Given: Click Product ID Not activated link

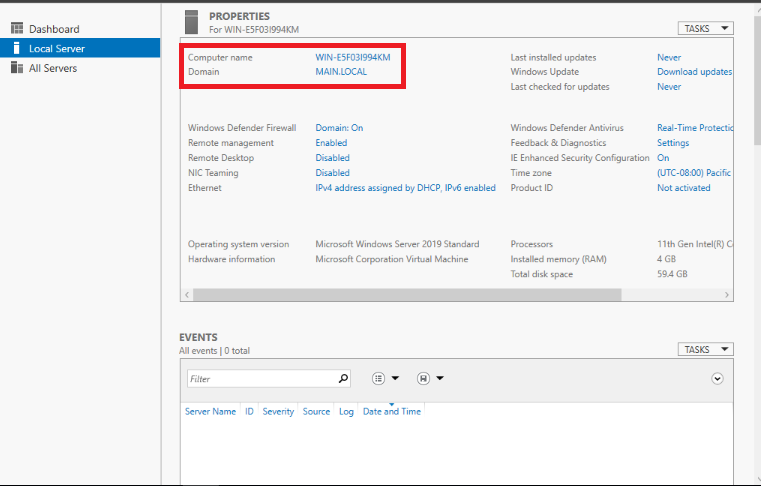Looking at the screenshot, I should point(683,188).
